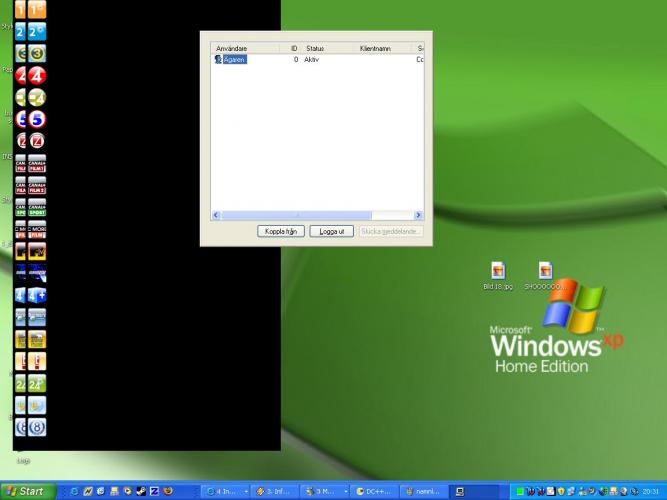
Task: Select the green channel 3 icon
Action: [37, 53]
